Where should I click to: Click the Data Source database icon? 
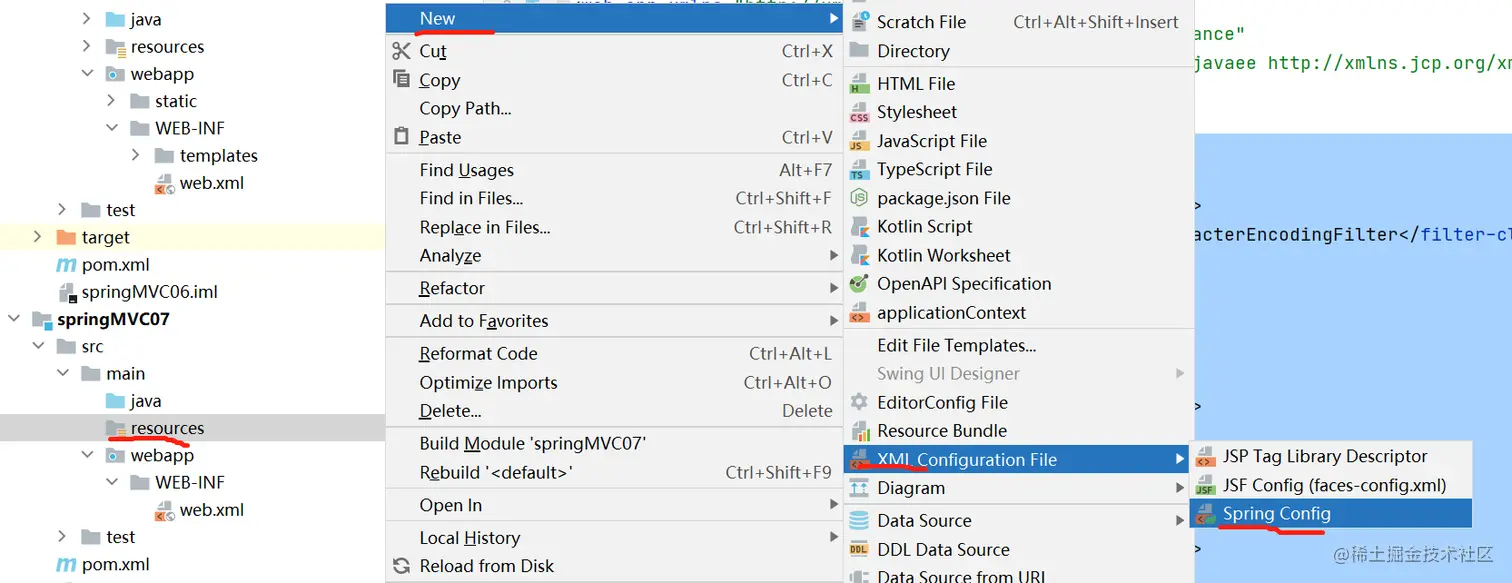859,521
